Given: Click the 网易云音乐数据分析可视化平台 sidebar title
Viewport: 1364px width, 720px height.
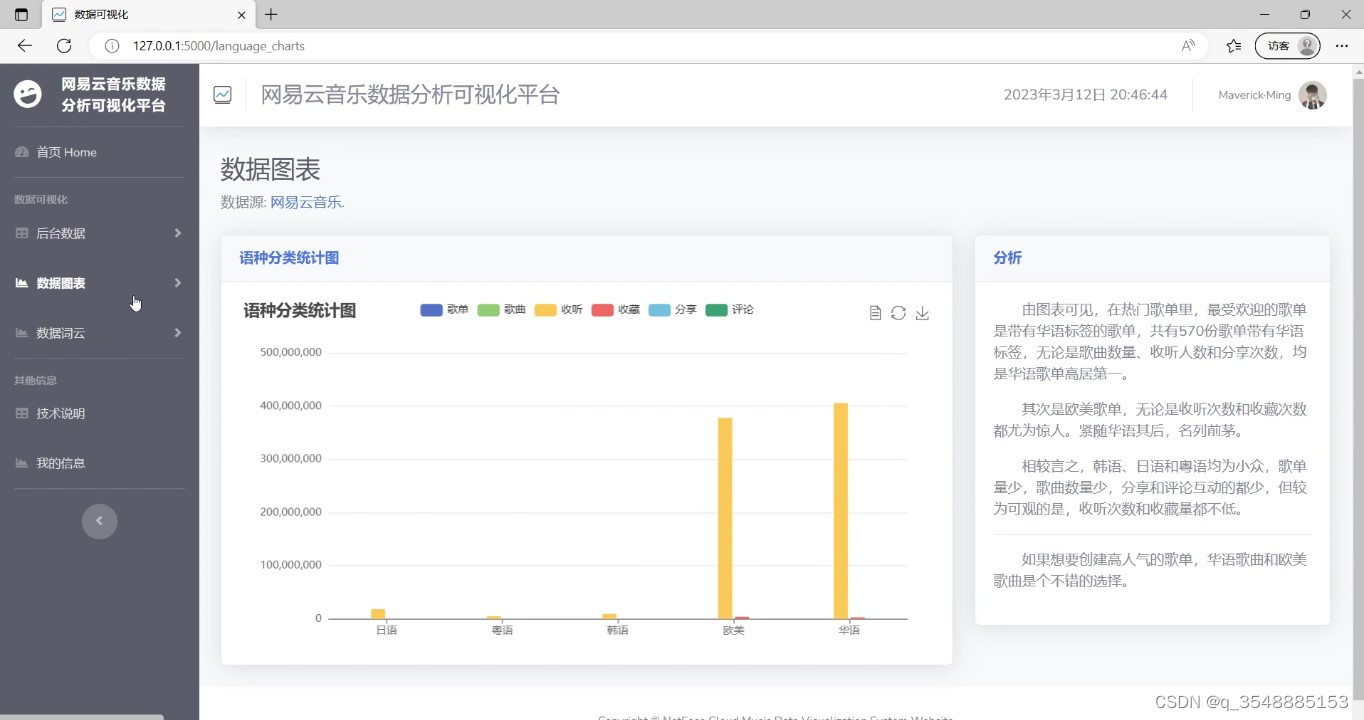Looking at the screenshot, I should click(x=113, y=95).
